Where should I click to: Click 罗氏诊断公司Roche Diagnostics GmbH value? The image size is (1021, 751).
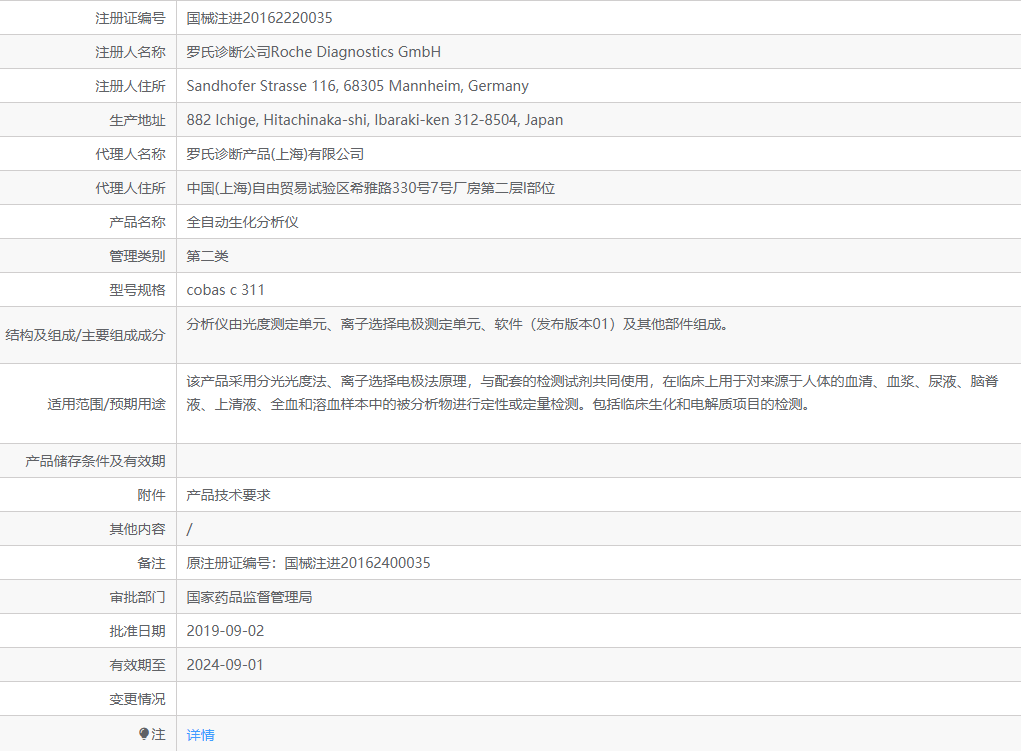click(x=314, y=52)
